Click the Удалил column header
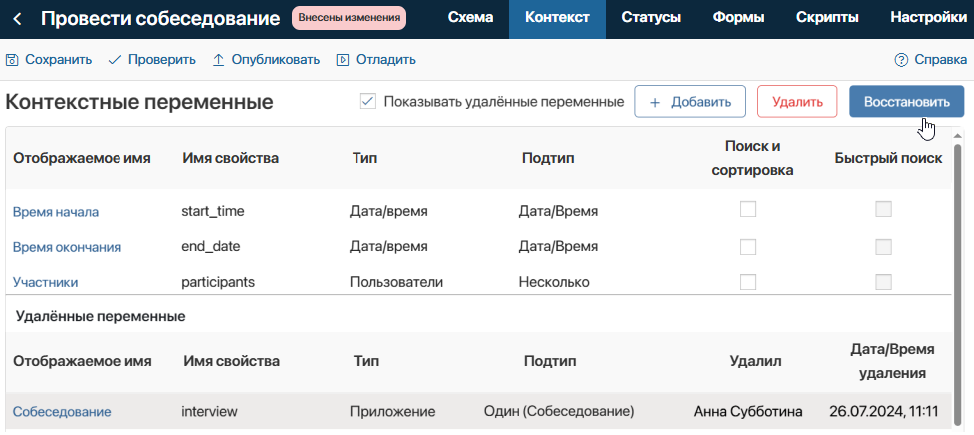This screenshot has height=435, width=974. [755, 362]
